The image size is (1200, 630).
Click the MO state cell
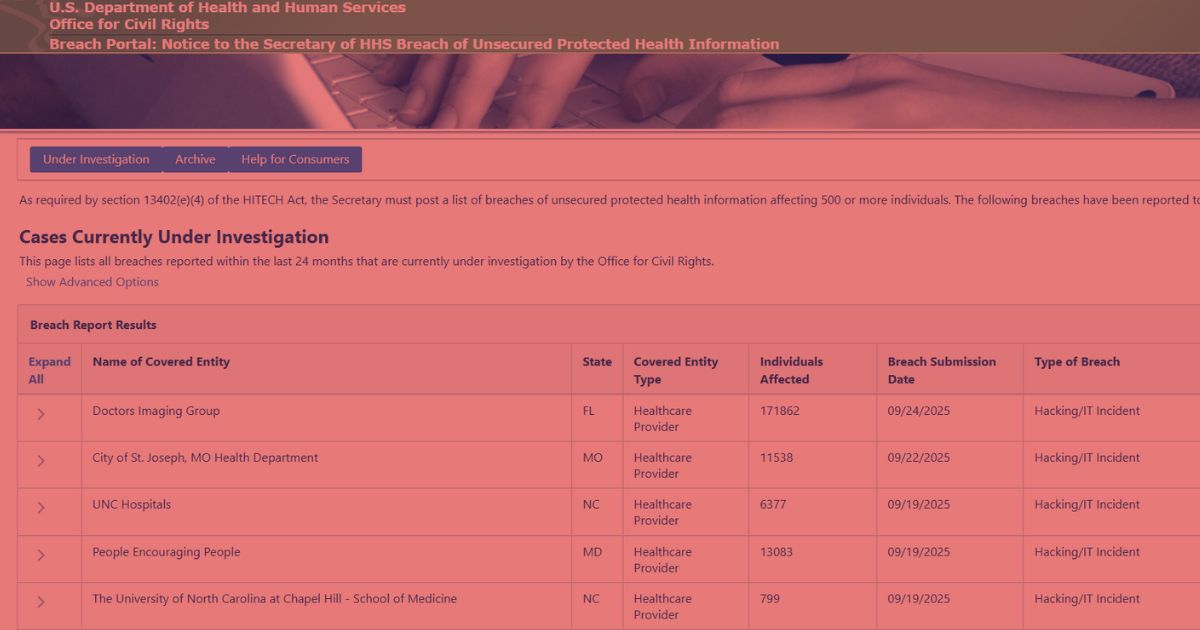593,458
